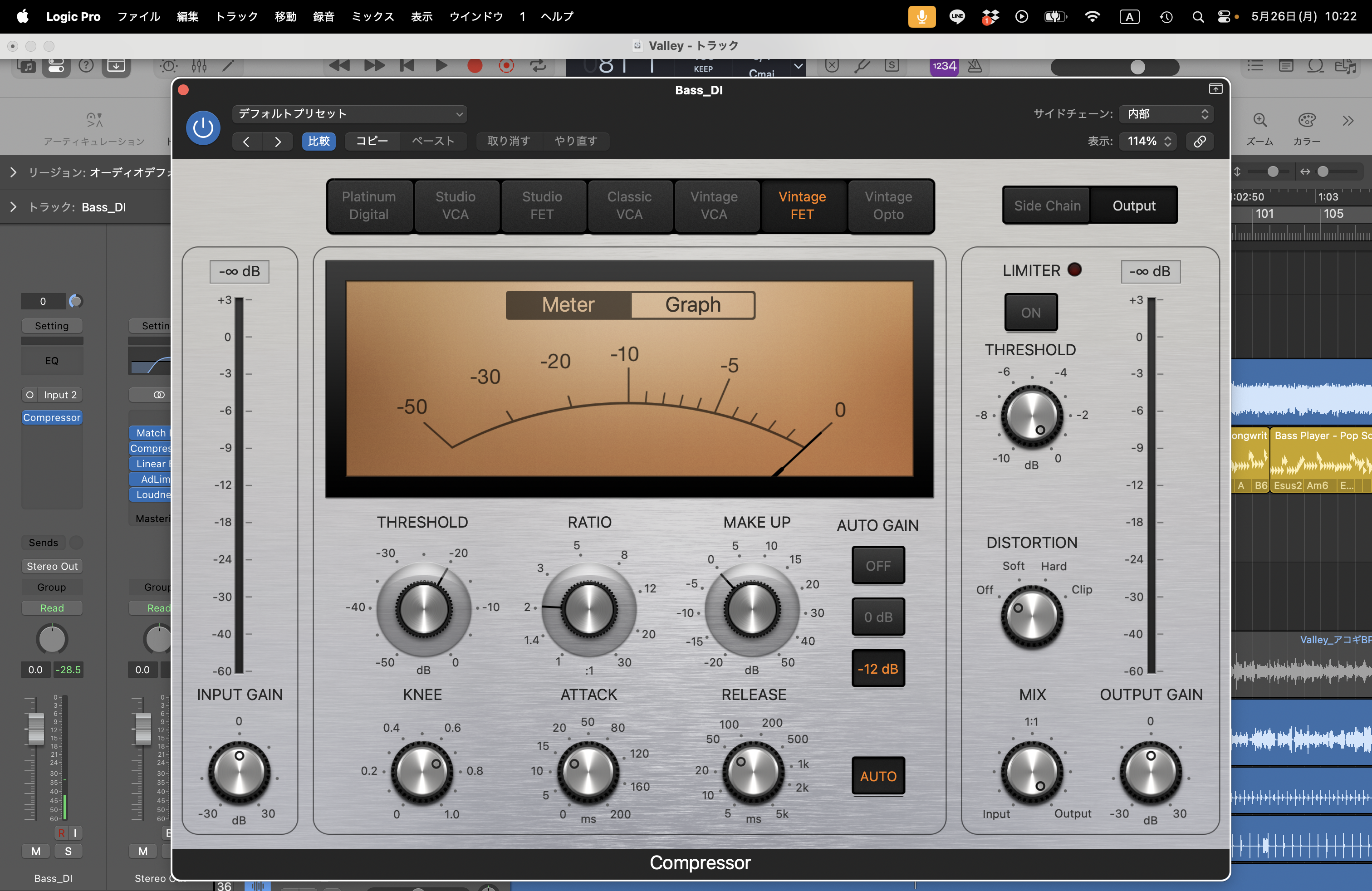Mute the Bass_DI channel strip

[36, 851]
